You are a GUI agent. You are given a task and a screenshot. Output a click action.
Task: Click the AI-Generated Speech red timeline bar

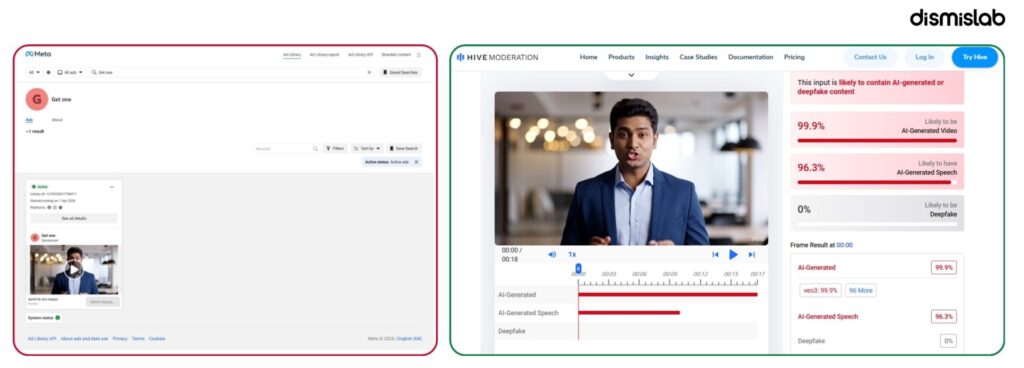pos(629,313)
